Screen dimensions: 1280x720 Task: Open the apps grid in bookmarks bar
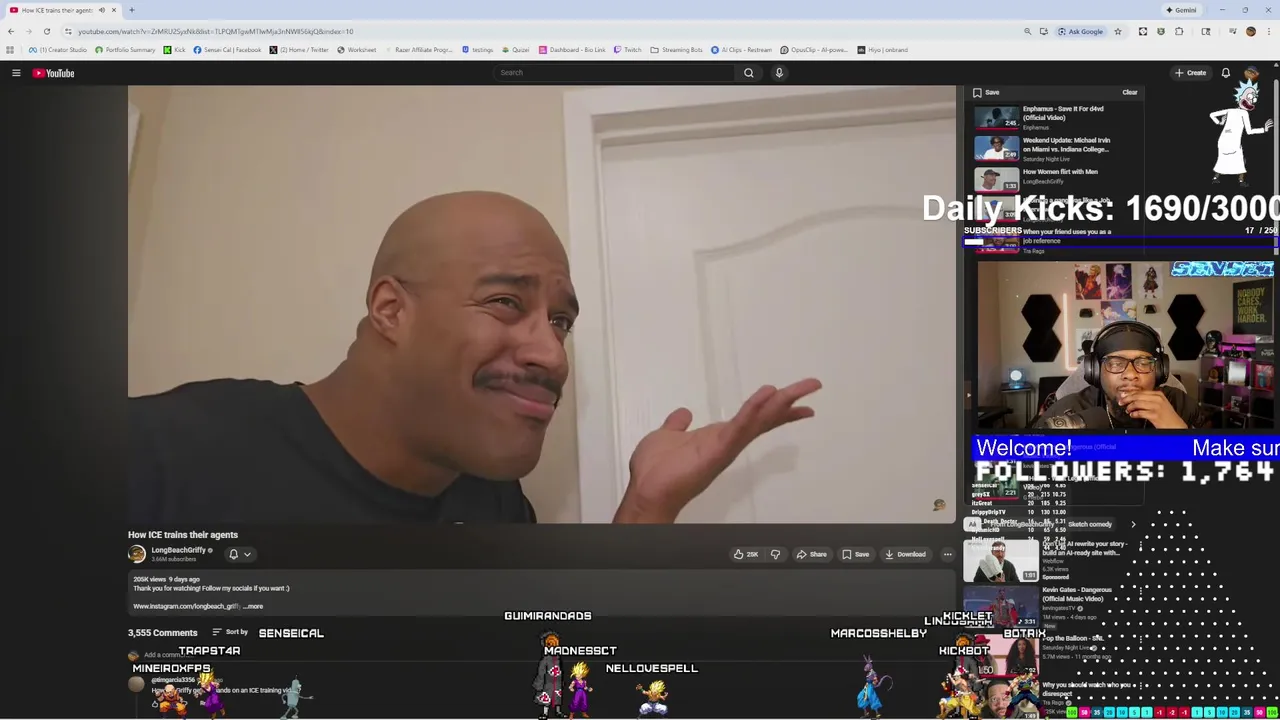click(10, 50)
